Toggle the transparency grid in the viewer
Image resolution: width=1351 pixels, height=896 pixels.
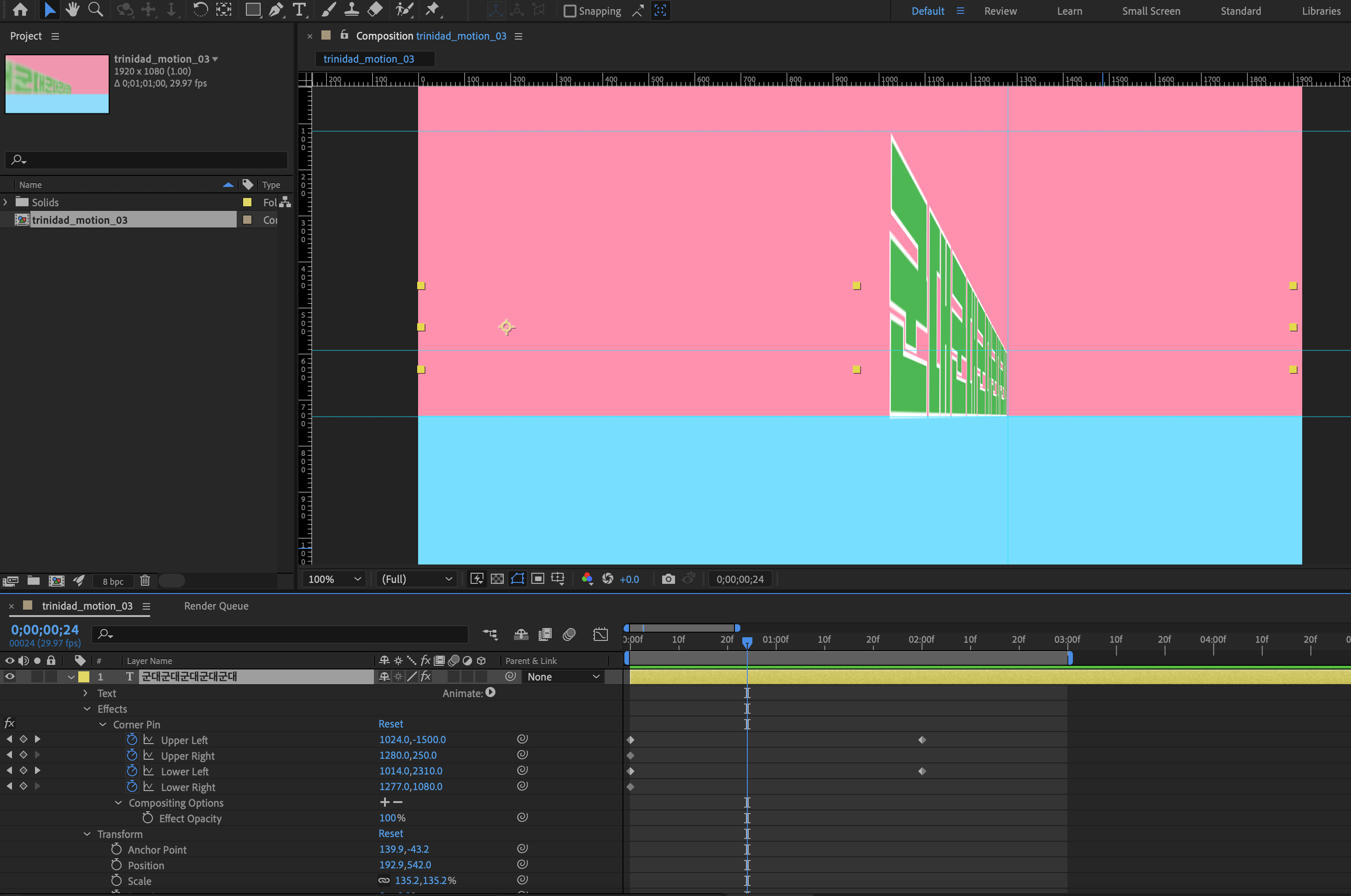click(497, 578)
